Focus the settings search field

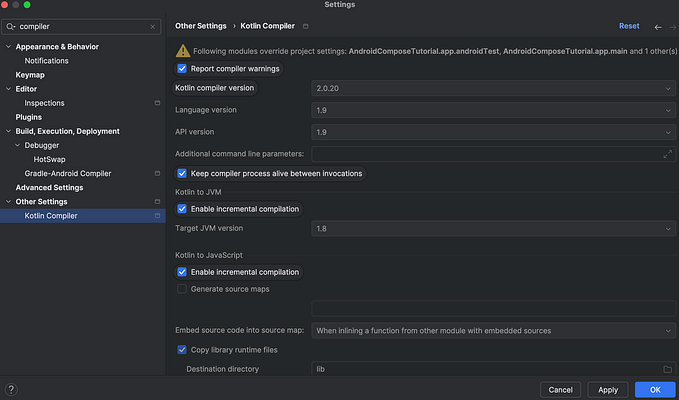pyautogui.click(x=81, y=26)
